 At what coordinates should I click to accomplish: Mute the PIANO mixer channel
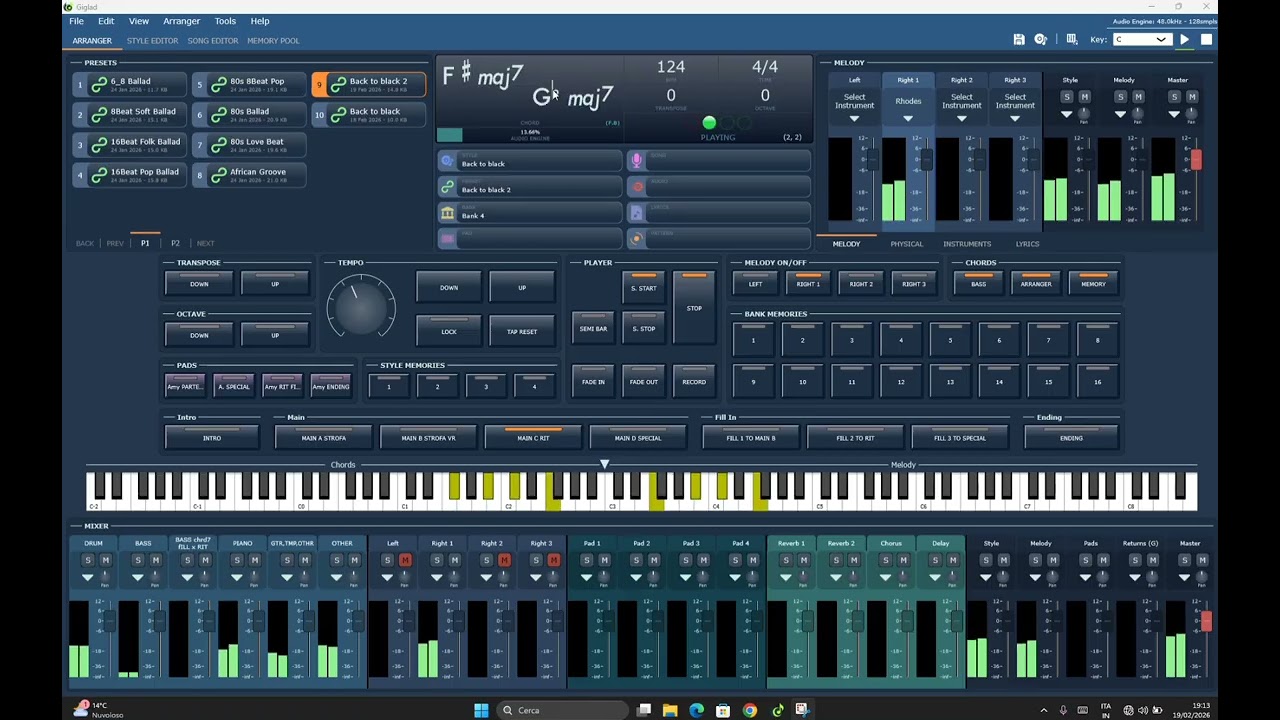pos(255,560)
